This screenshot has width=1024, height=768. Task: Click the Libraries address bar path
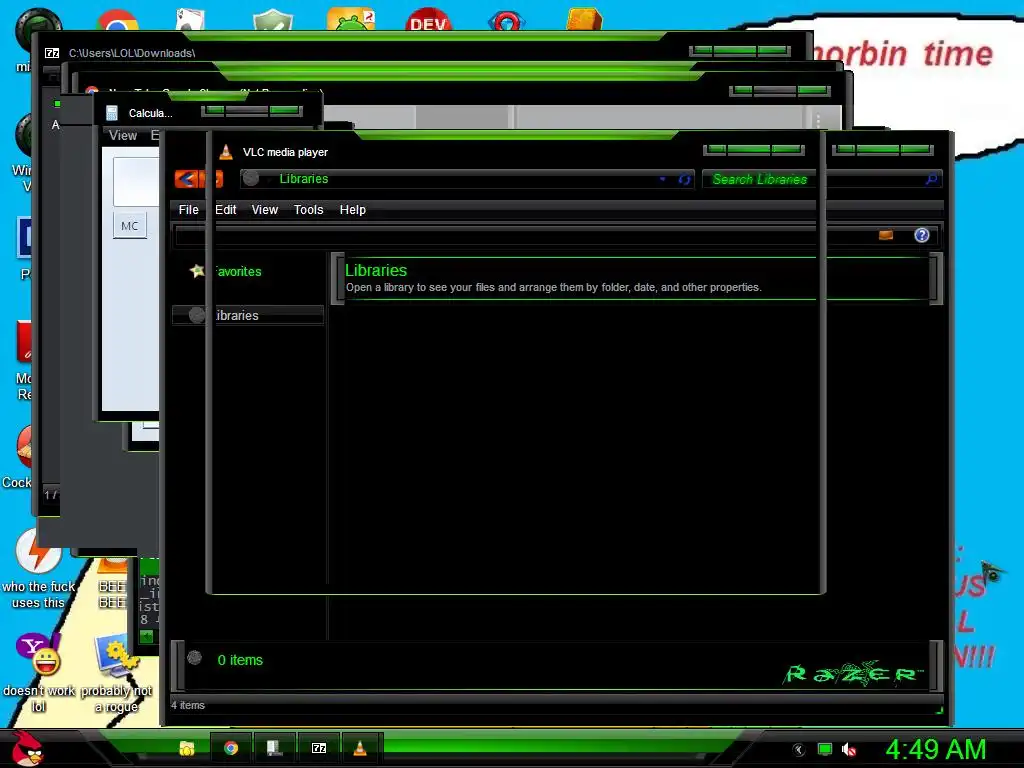coord(304,179)
